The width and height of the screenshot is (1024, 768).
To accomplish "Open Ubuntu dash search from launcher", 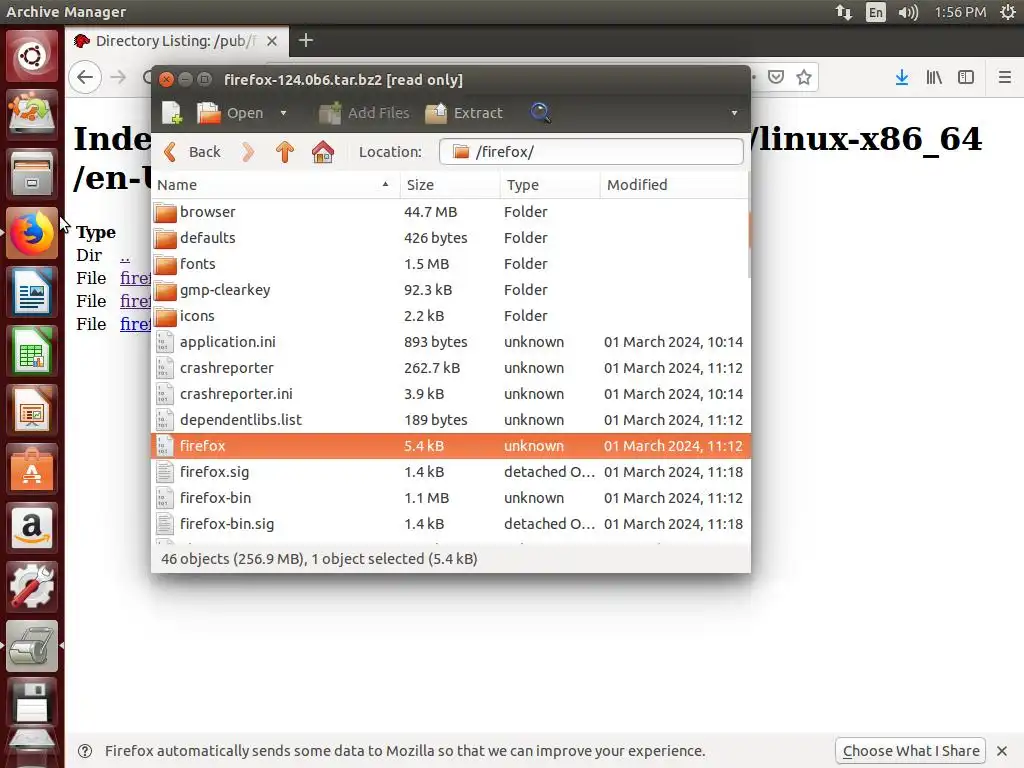I will 32,57.
